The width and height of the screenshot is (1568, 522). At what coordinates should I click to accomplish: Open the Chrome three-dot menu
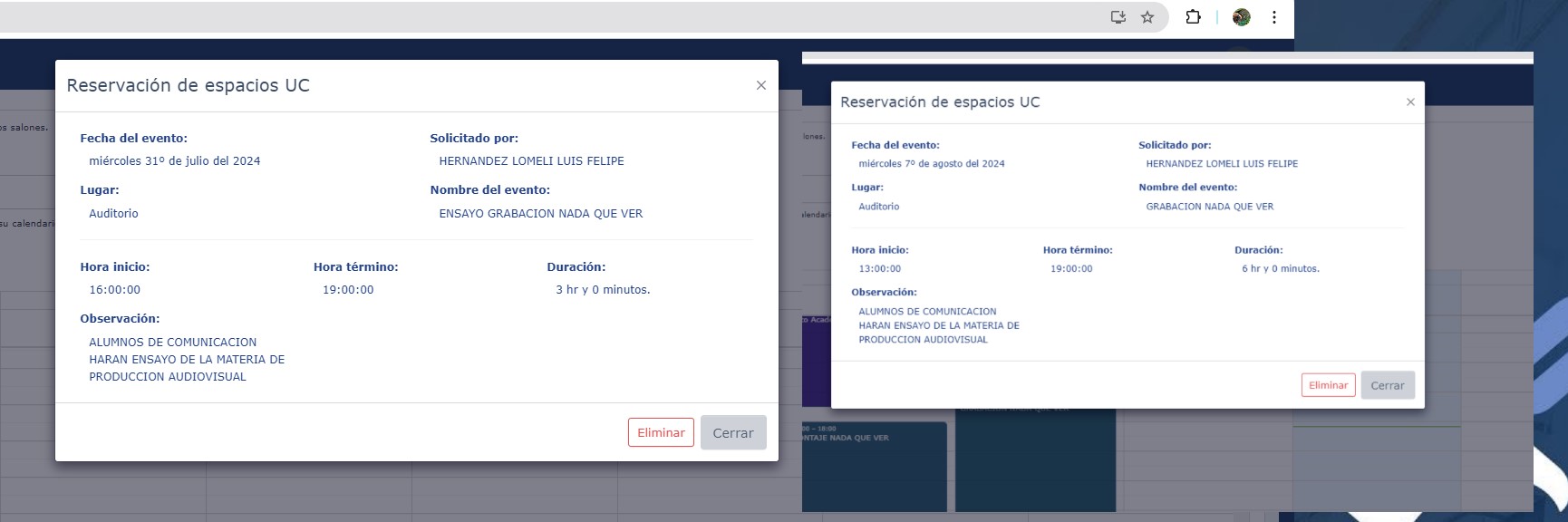coord(1273,17)
